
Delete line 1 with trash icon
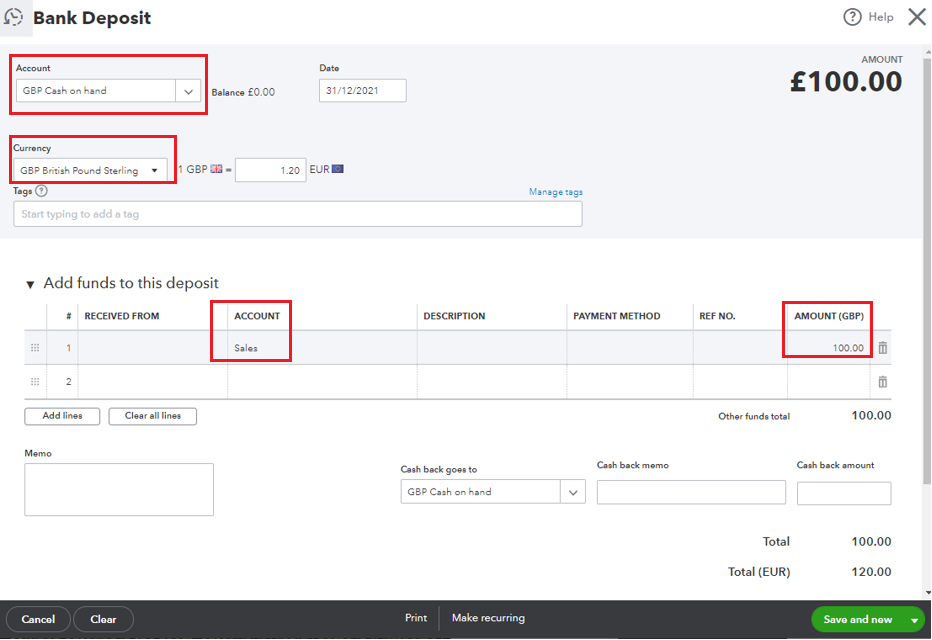point(883,348)
